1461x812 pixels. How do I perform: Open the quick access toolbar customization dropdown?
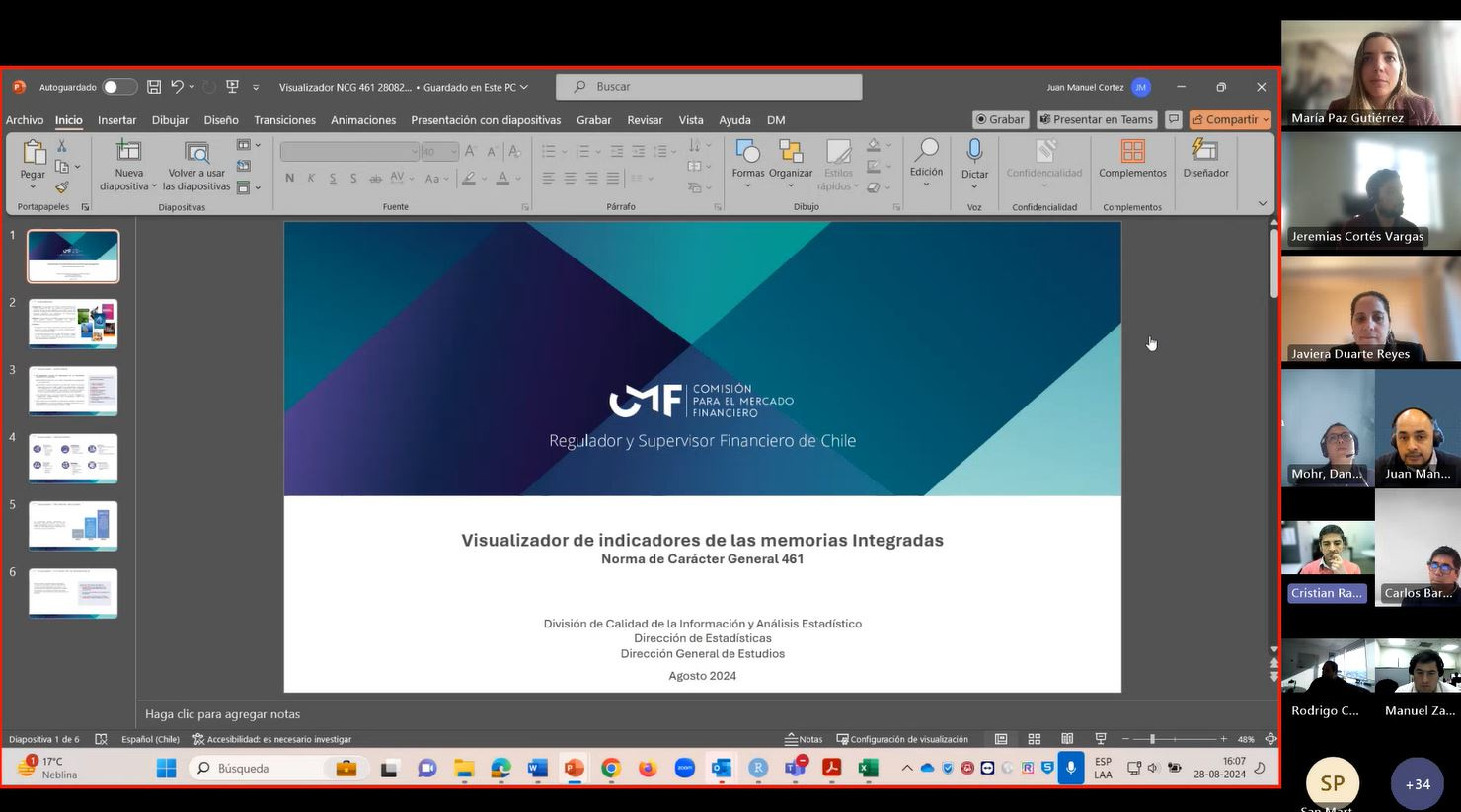point(256,87)
